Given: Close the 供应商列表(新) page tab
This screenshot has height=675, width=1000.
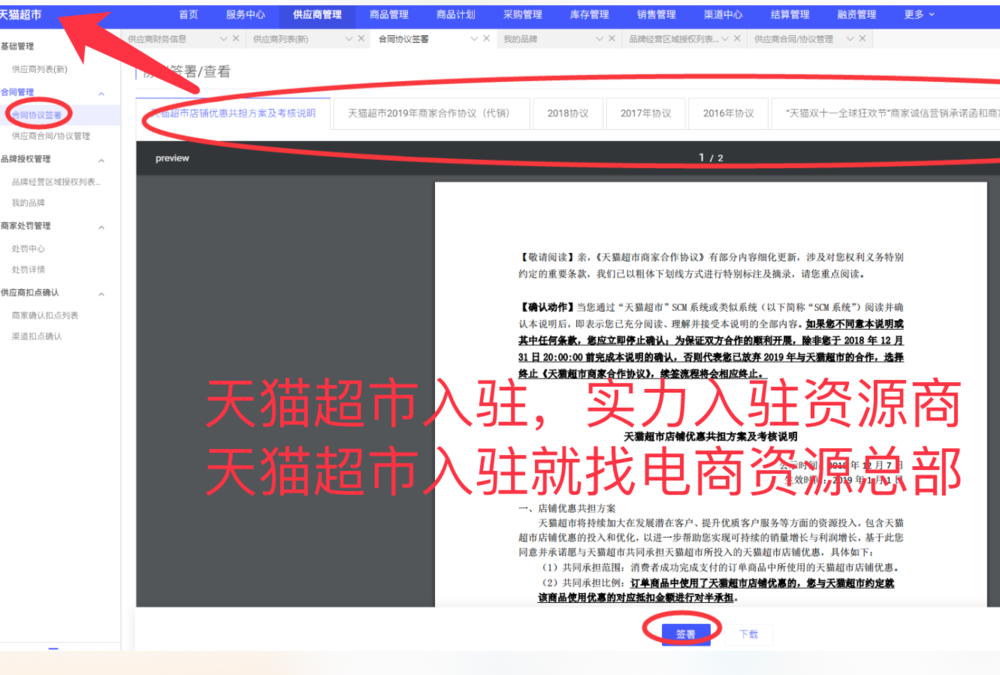Looking at the screenshot, I should tap(361, 39).
